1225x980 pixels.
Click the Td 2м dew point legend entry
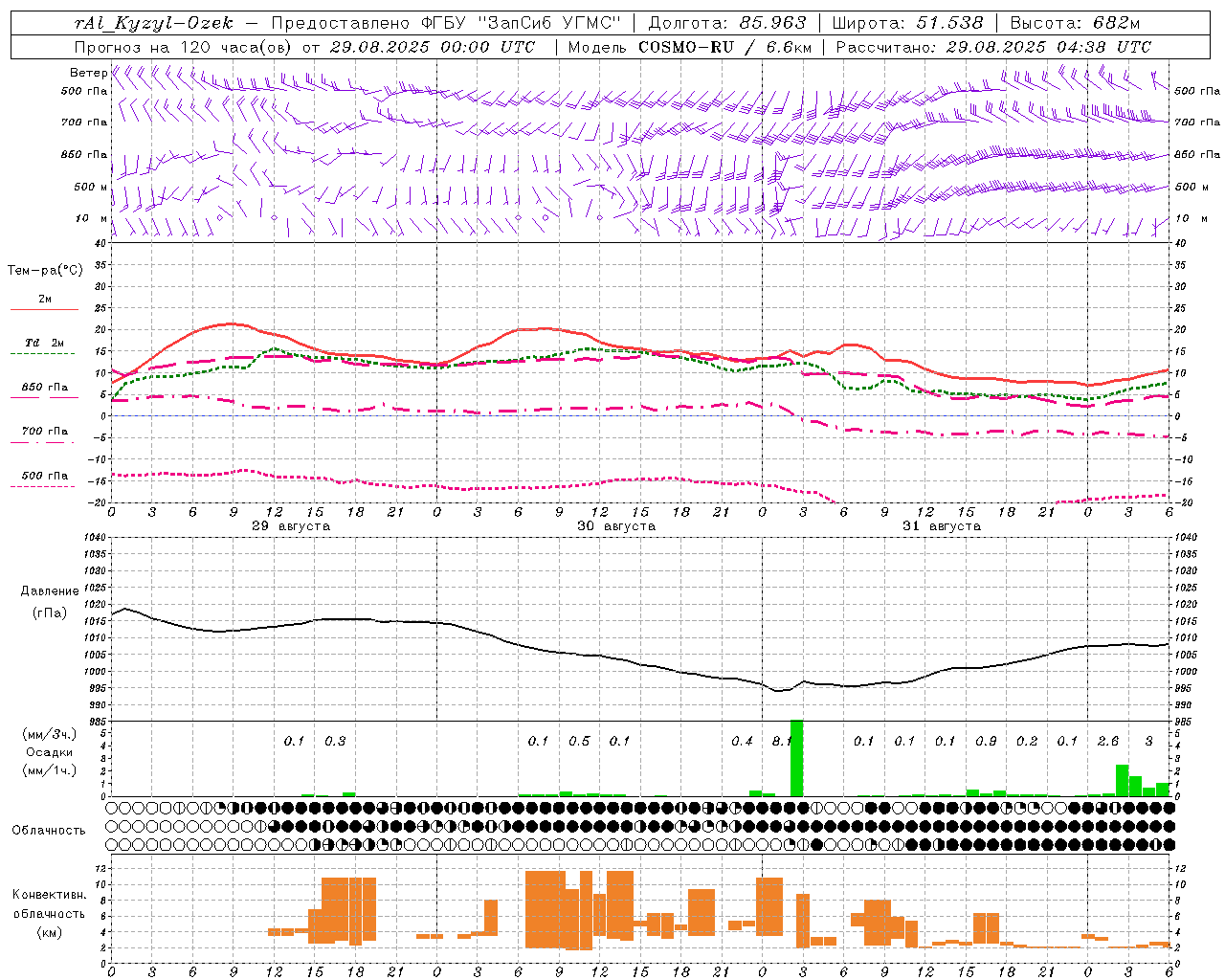[x=44, y=343]
